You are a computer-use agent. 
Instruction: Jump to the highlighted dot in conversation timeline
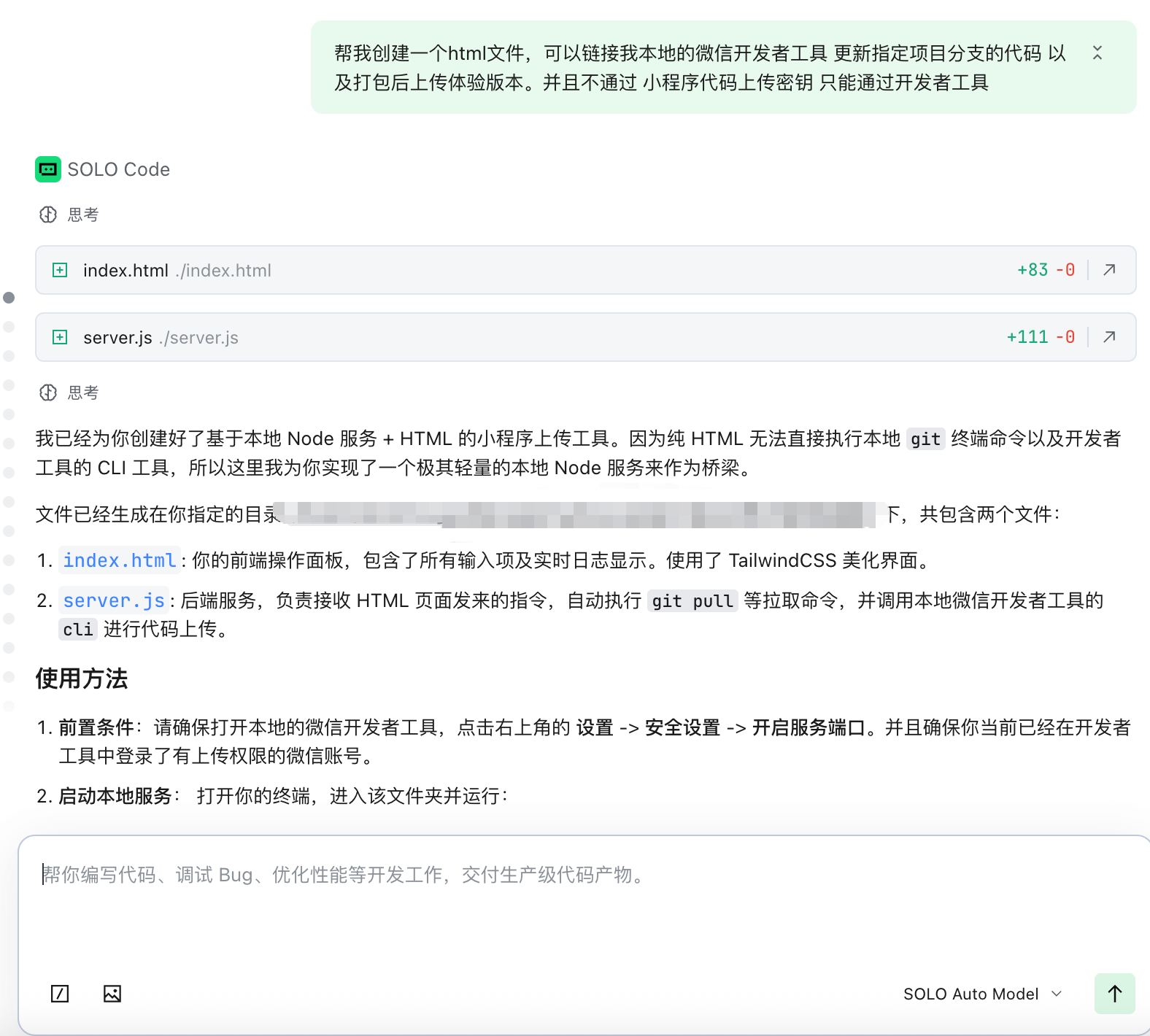click(9, 298)
